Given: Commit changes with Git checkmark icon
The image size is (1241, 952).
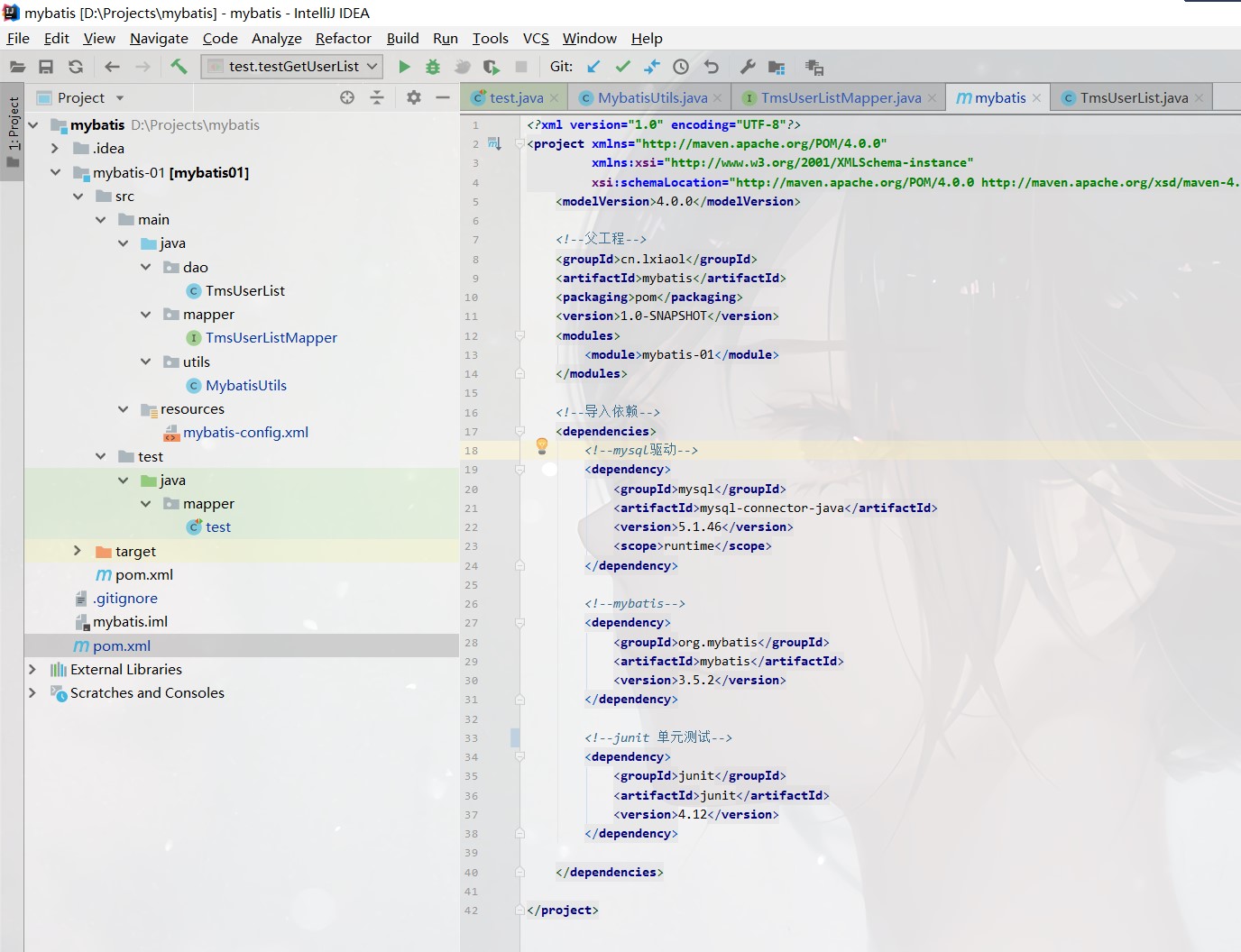Looking at the screenshot, I should [x=622, y=67].
